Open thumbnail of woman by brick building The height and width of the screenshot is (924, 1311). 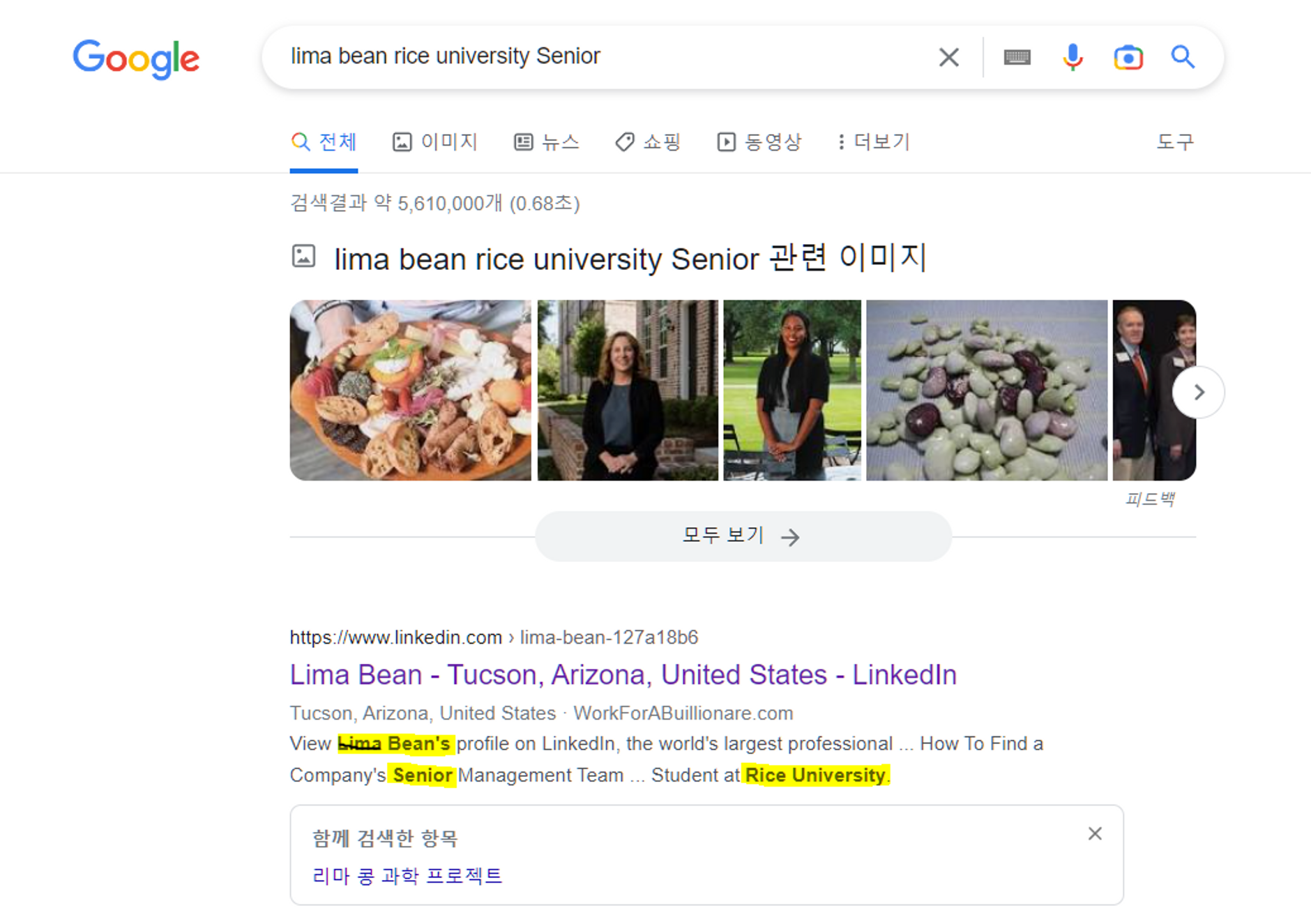coord(628,391)
